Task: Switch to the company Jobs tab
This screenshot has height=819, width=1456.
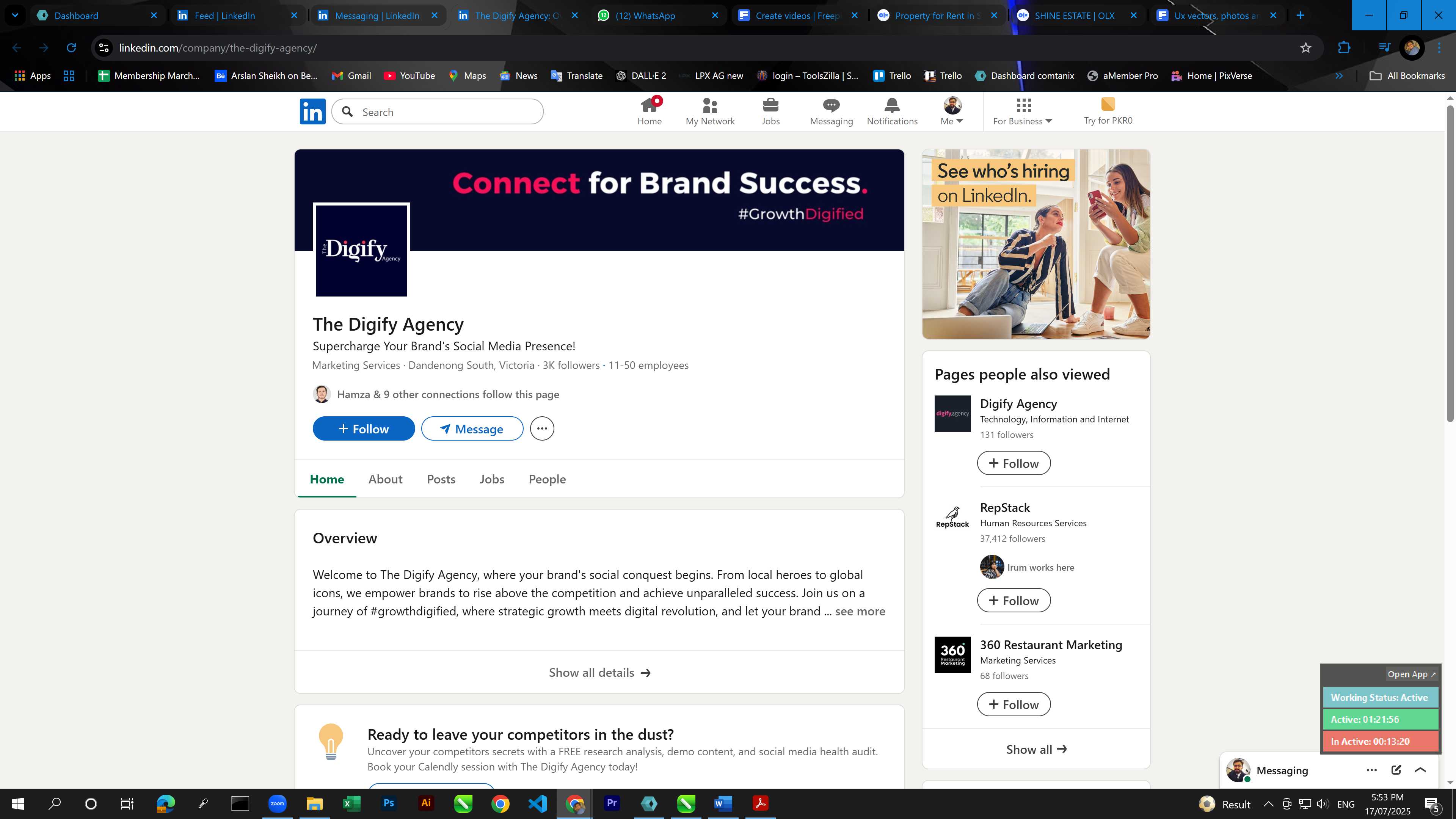Action: point(492,479)
